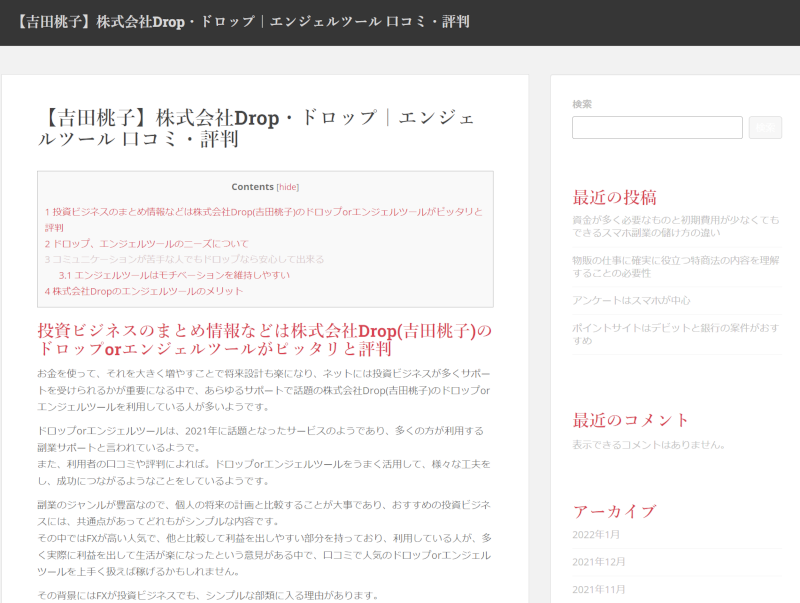Select sub-item 3.1 エンジェルツールはモチベーションを維持しやすい

point(174,275)
